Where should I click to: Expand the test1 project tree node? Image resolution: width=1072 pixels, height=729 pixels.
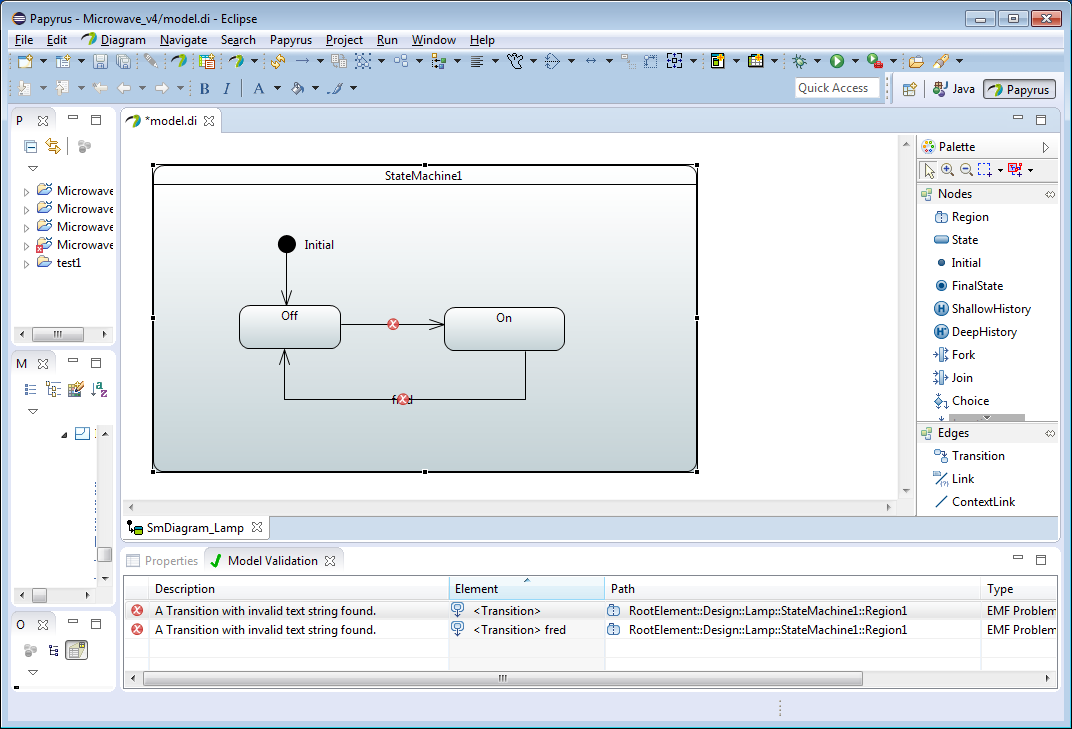pyautogui.click(x=27, y=263)
